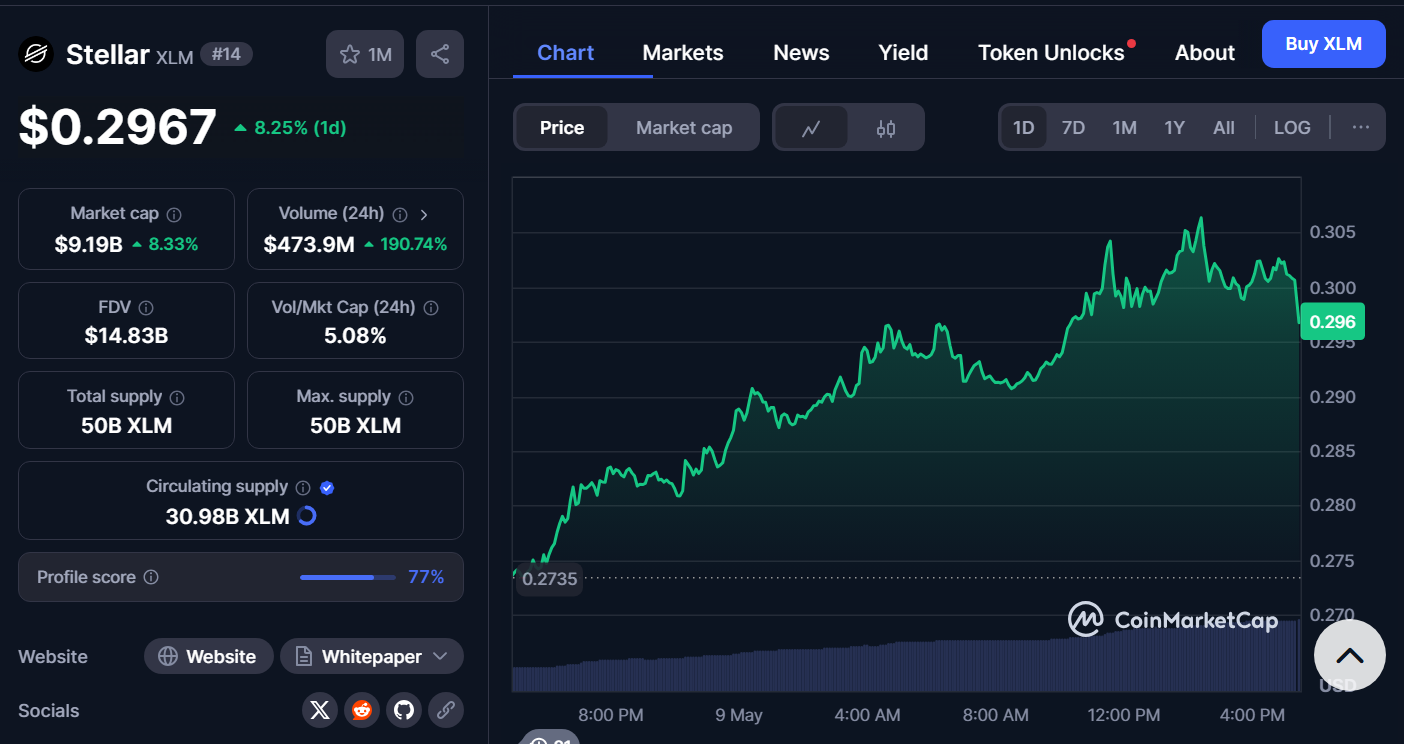Expand Volume (24h) details arrow

coord(424,214)
